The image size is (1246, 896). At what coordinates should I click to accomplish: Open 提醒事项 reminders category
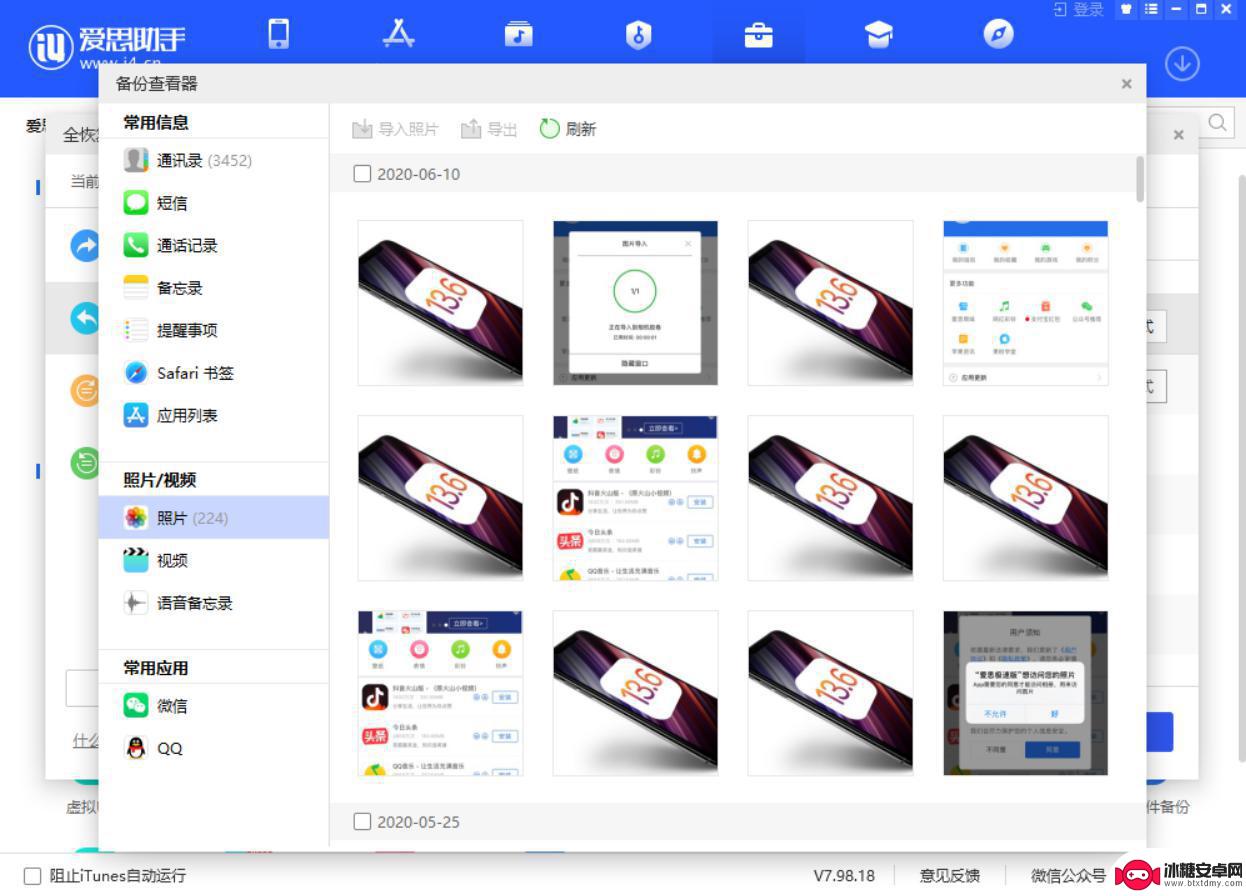(x=213, y=330)
